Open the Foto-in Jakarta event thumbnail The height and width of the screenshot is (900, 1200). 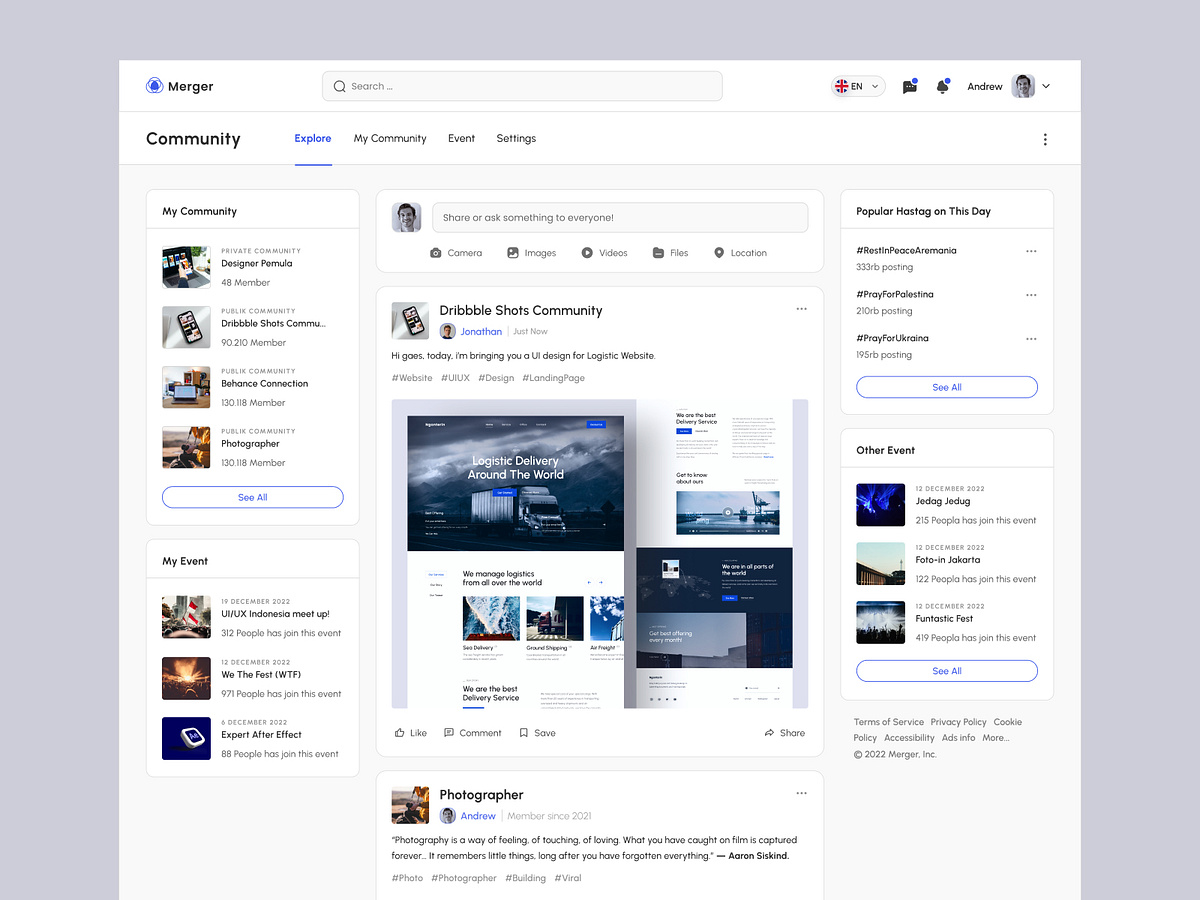[881, 564]
